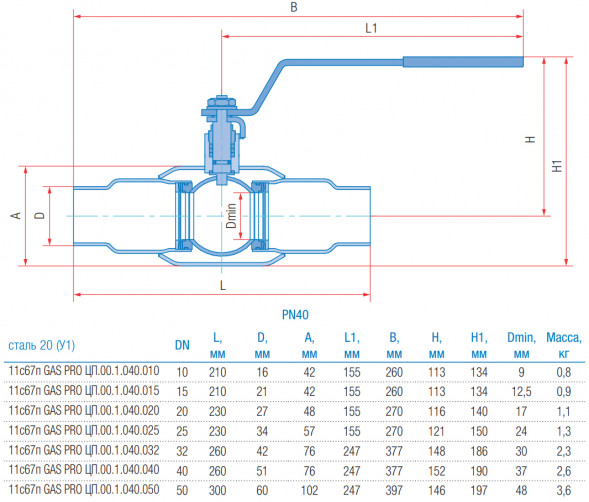Image resolution: width=589 pixels, height=502 pixels.
Task: Select row name 11с67п GAS PRO ЦП.00.1.040.020
Action: [84, 410]
